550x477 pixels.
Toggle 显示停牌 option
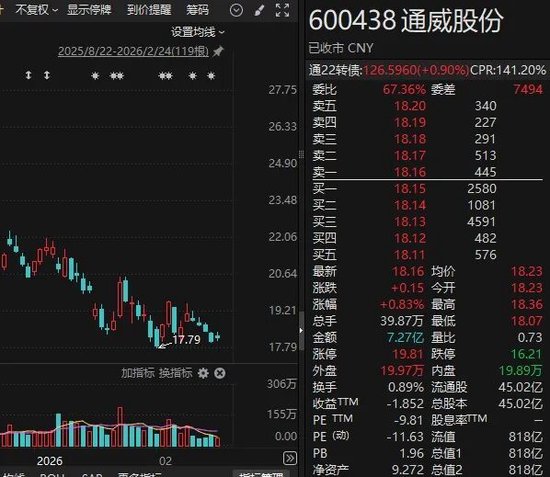click(89, 10)
